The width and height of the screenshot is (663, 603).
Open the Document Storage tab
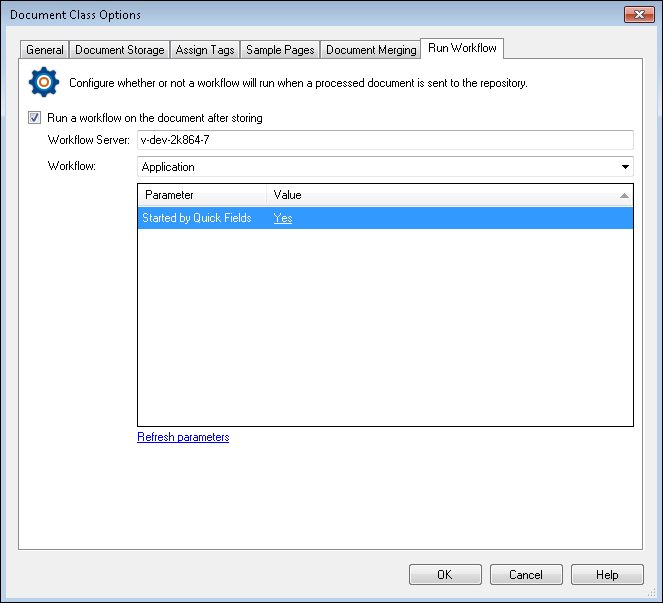120,50
